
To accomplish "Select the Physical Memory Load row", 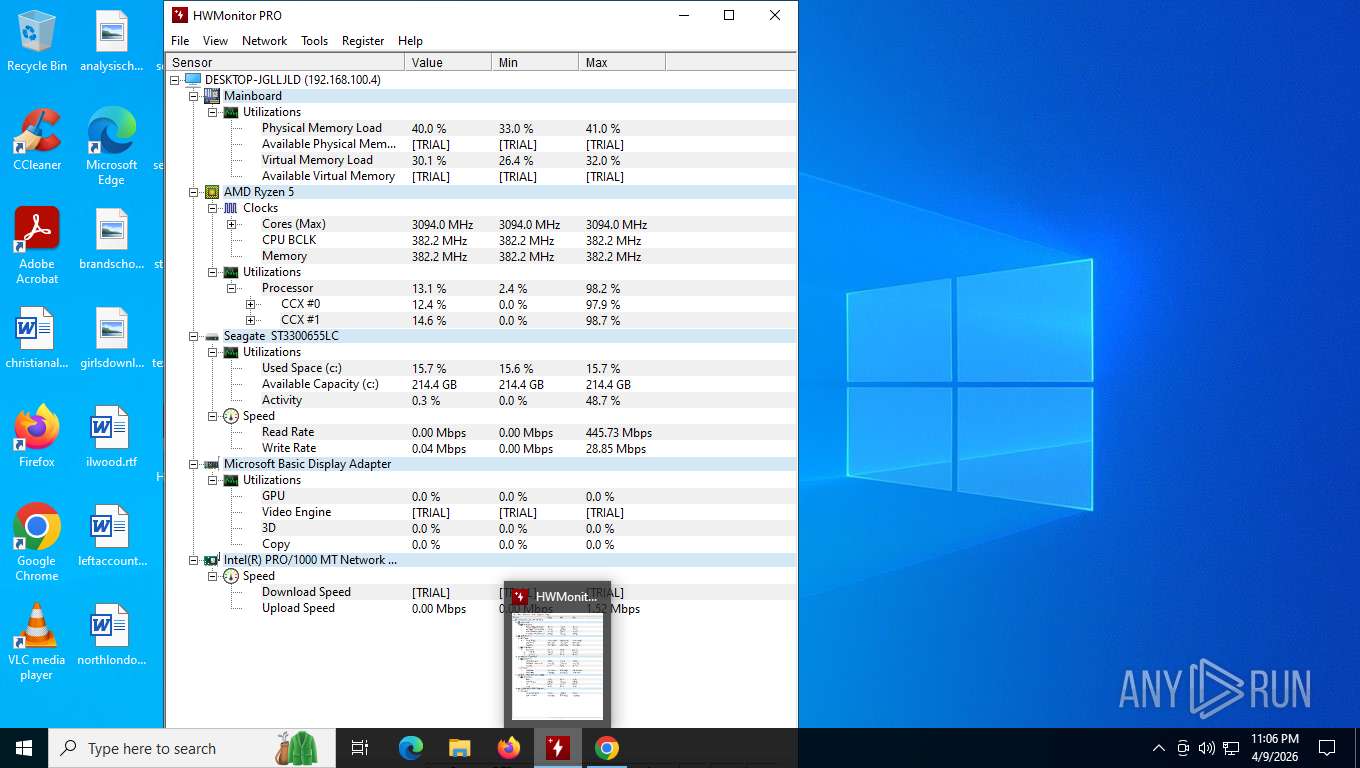I will (481, 128).
